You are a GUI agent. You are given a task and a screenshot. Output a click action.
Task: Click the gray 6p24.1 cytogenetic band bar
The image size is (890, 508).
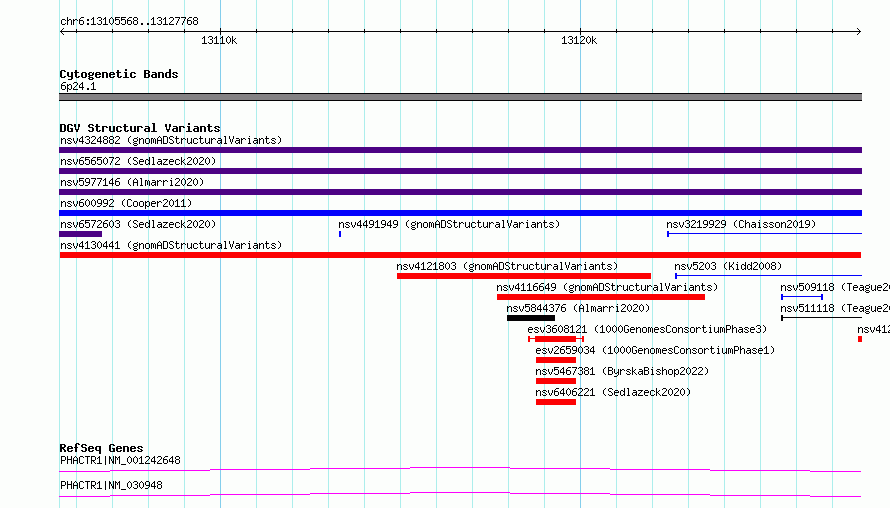pos(460,97)
